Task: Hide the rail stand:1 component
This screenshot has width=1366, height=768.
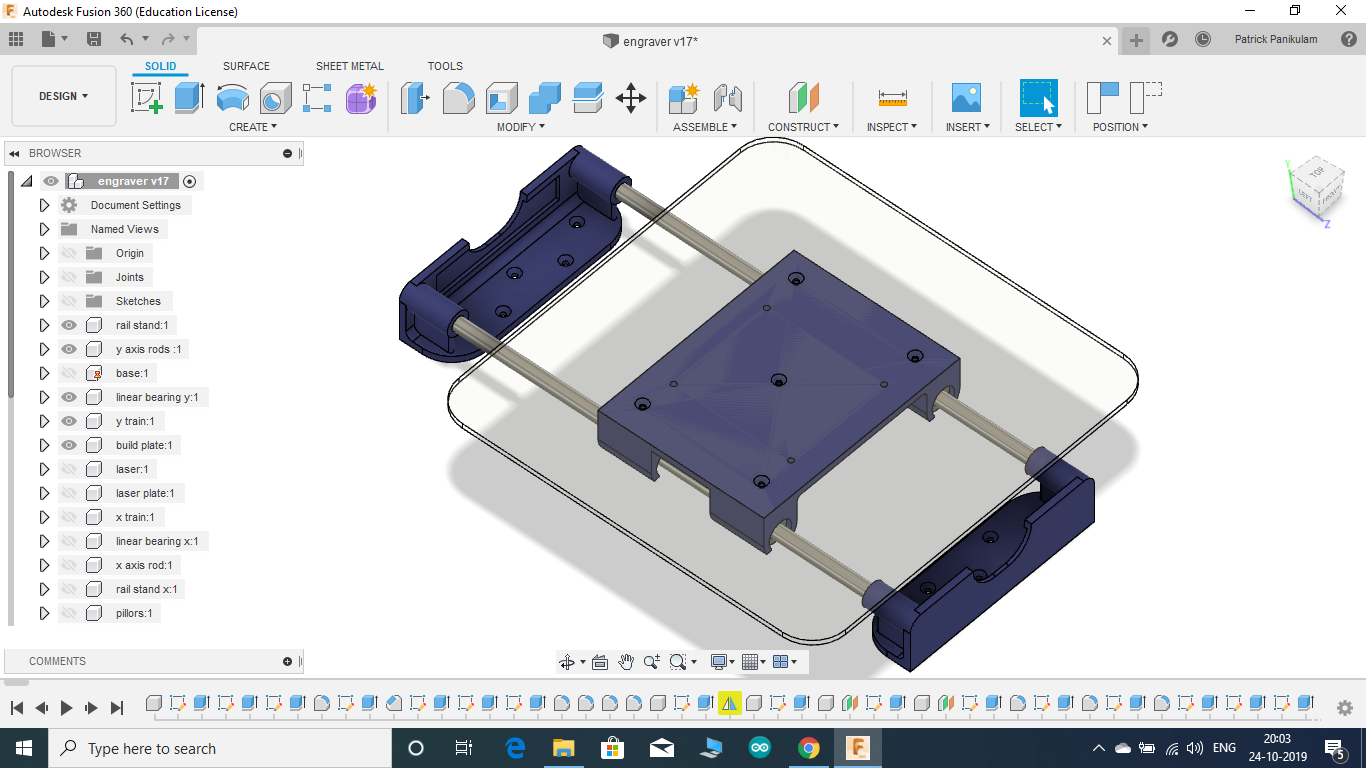Action: 69,325
